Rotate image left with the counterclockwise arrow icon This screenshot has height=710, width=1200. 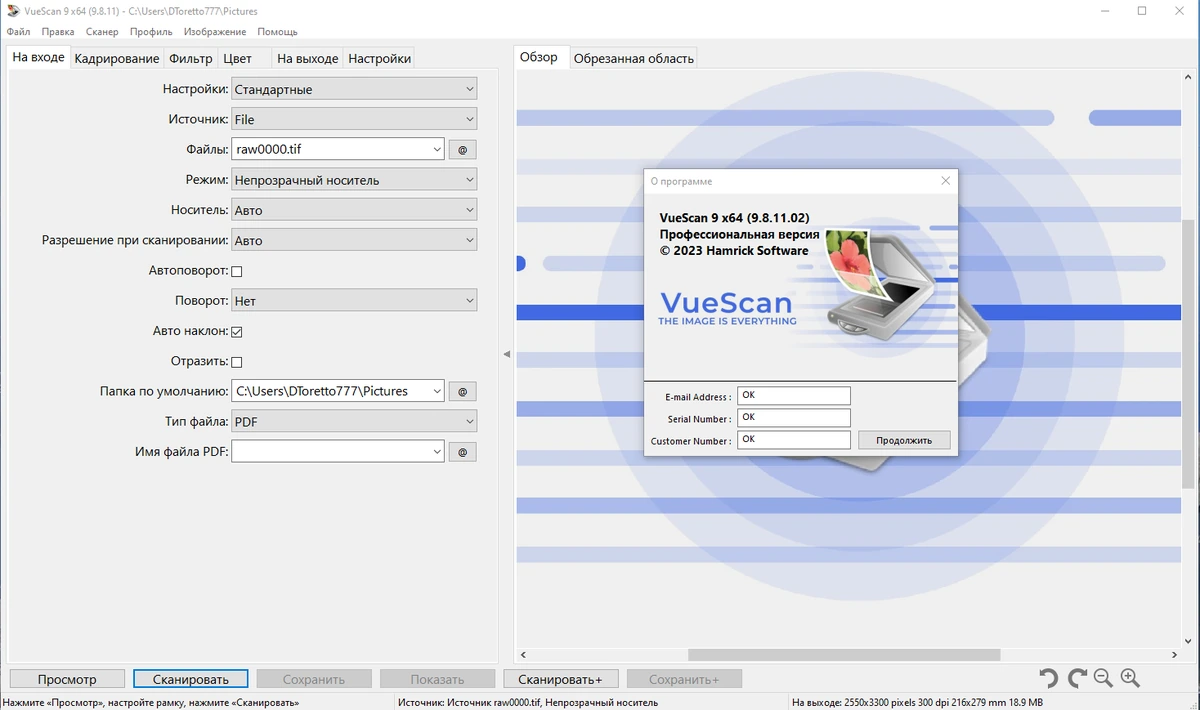(1048, 678)
